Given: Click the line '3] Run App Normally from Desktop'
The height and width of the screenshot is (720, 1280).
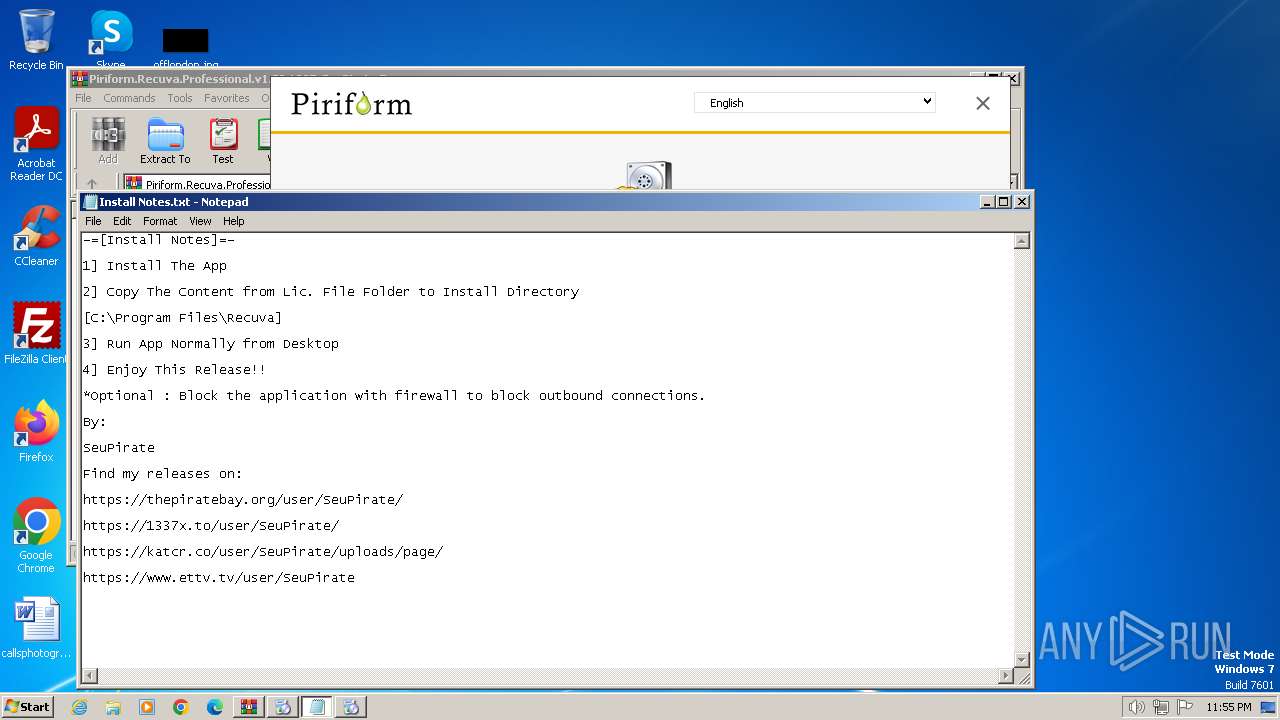Looking at the screenshot, I should pos(211,344).
